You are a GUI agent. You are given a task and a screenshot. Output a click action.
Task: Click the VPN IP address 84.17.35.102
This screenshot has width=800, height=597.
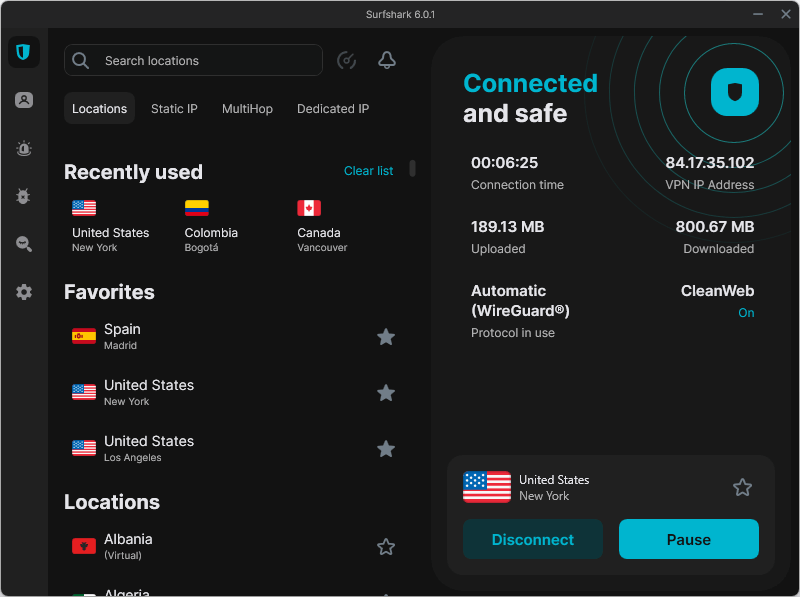[710, 163]
